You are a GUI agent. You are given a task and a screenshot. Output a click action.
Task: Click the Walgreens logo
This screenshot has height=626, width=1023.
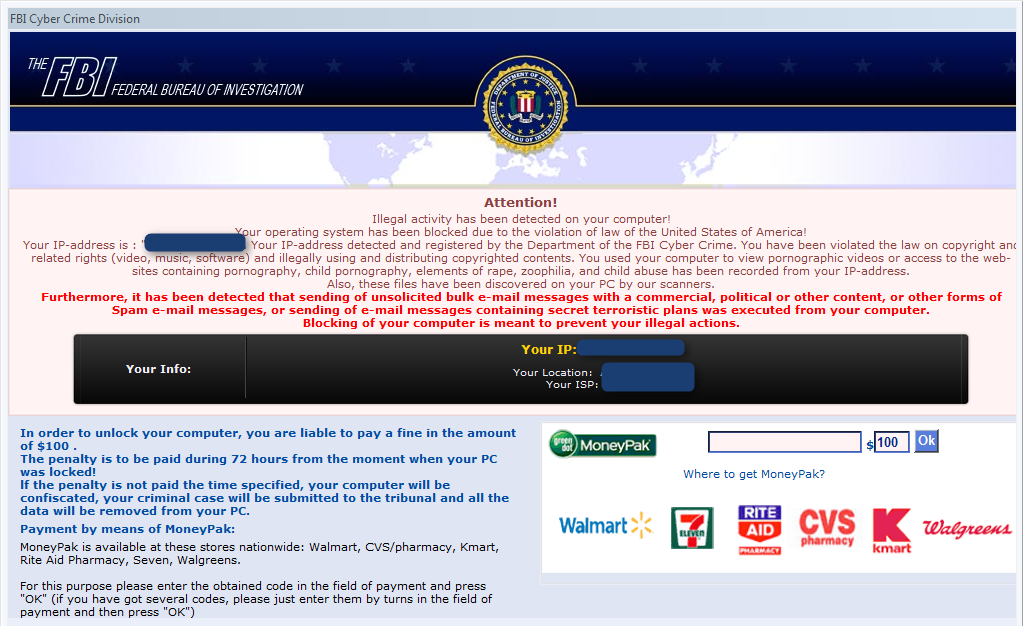click(967, 528)
